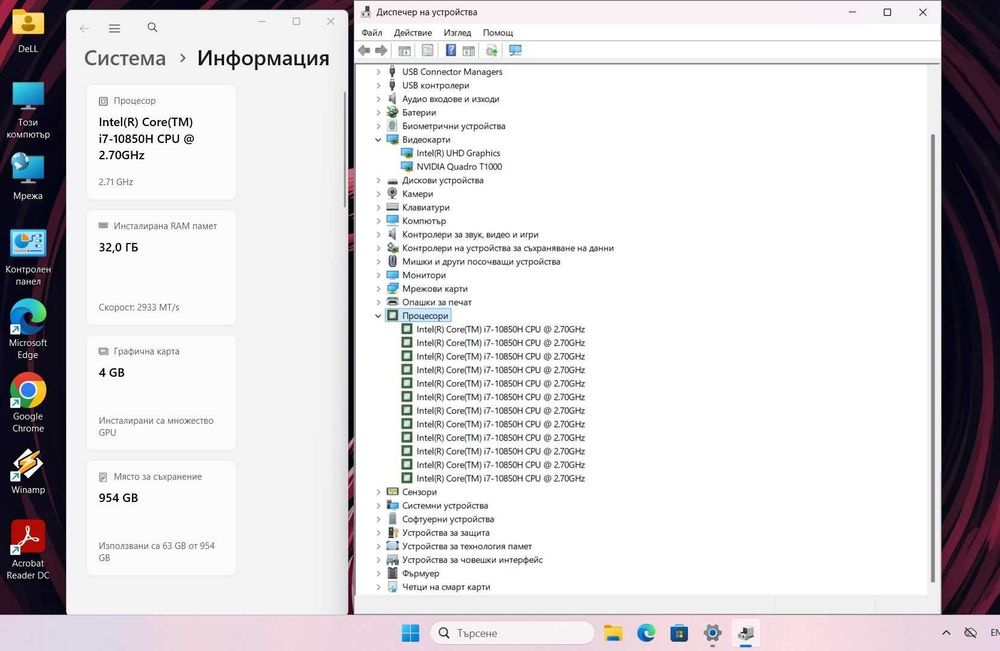Image resolution: width=1000 pixels, height=651 pixels.
Task: Expand the Мрежови карти node
Action: (x=378, y=289)
